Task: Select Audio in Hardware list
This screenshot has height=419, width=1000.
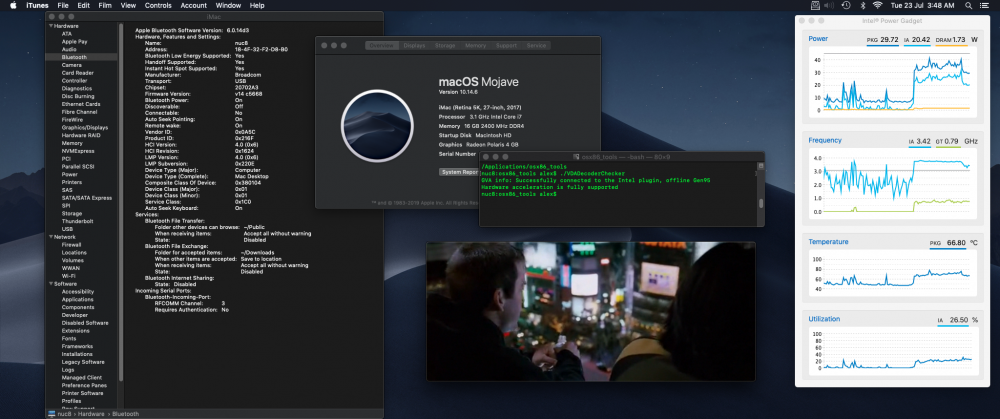Action: (x=69, y=49)
